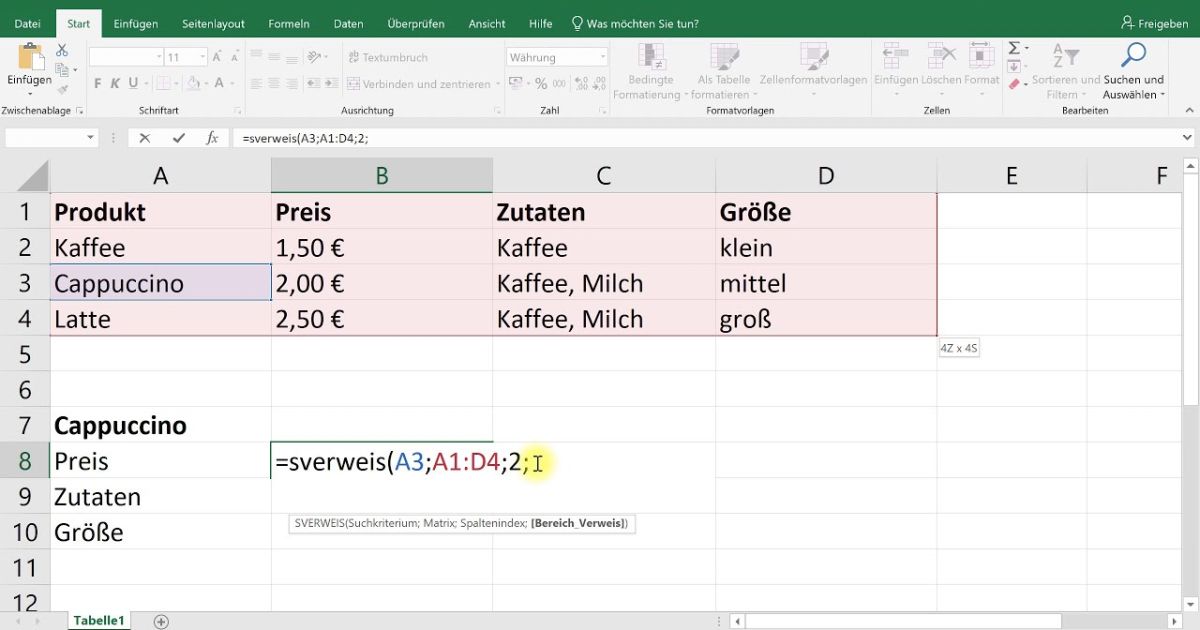Switch to the Formeln ribbon tab
This screenshot has height=630, width=1200.
pos(288,23)
